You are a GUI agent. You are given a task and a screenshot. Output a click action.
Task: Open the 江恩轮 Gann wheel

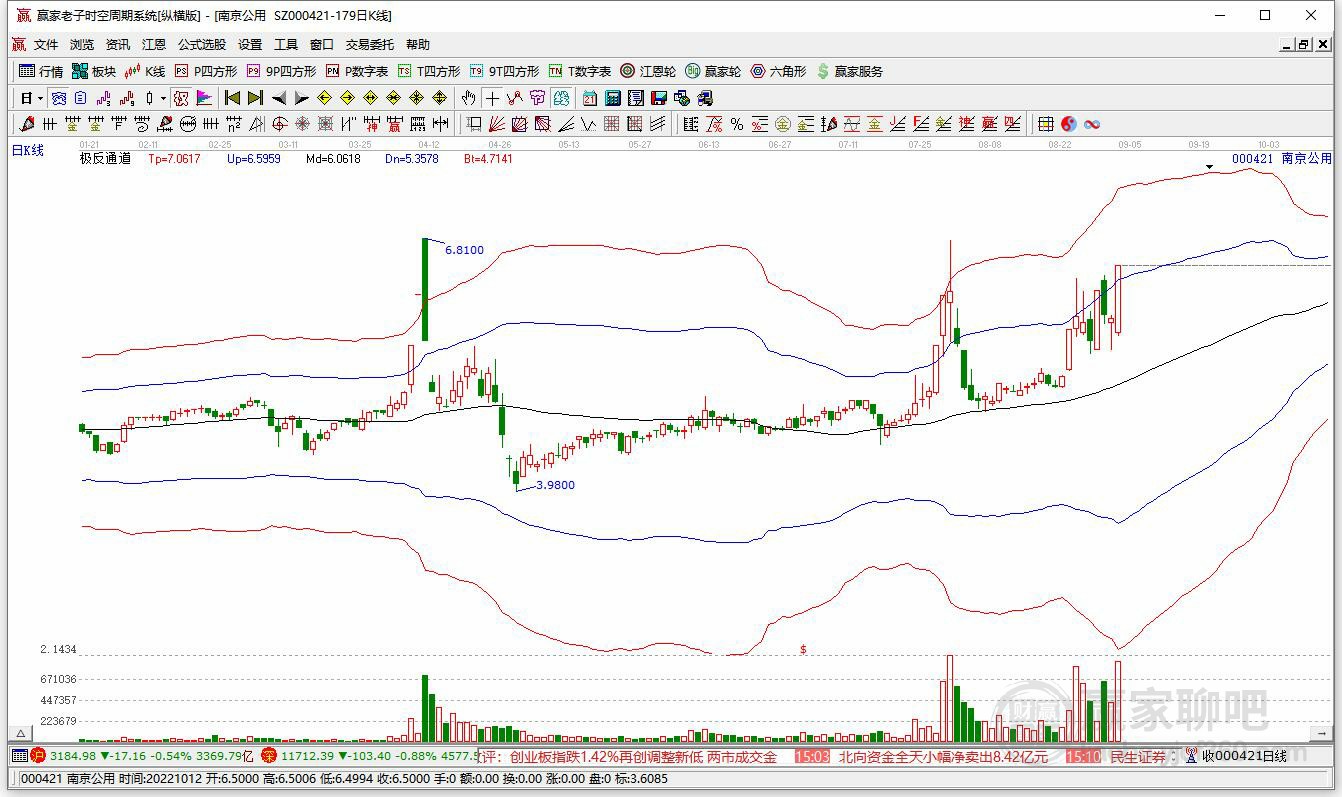pyautogui.click(x=648, y=71)
